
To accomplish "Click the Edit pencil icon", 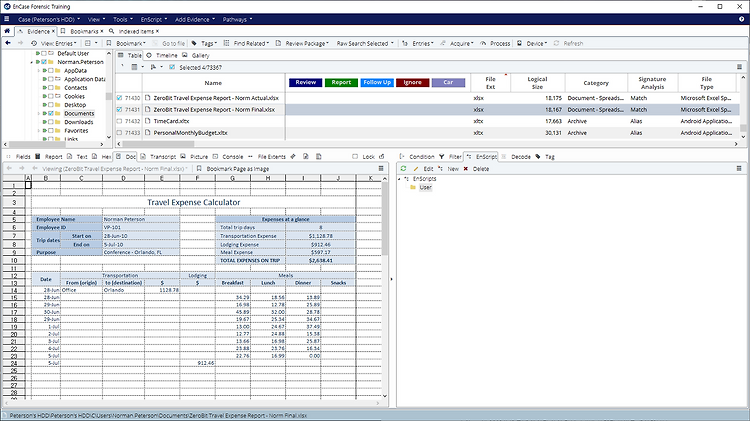I will click(x=416, y=169).
